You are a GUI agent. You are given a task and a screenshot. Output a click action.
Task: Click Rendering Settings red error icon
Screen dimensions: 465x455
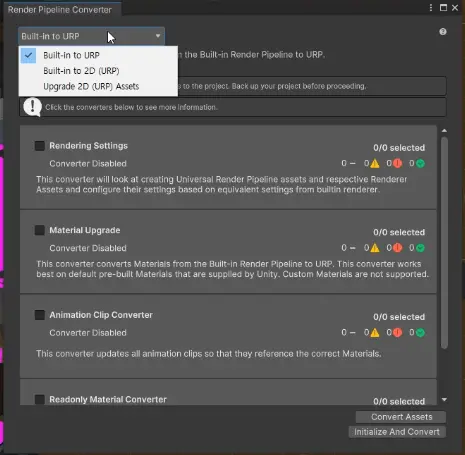(397, 163)
